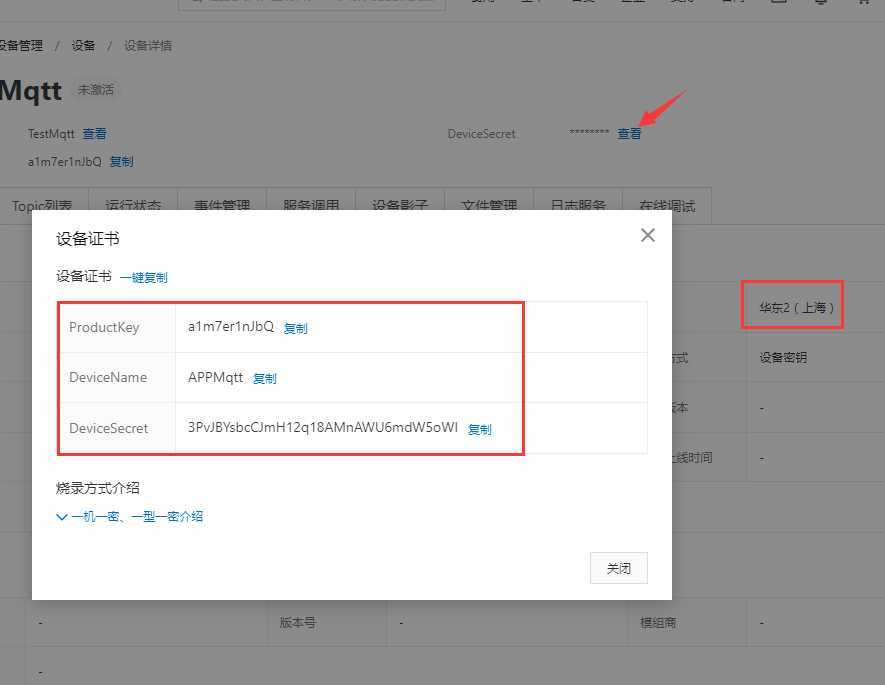Copy the ProductKey value in dialog
885x685 pixels.
[295, 328]
